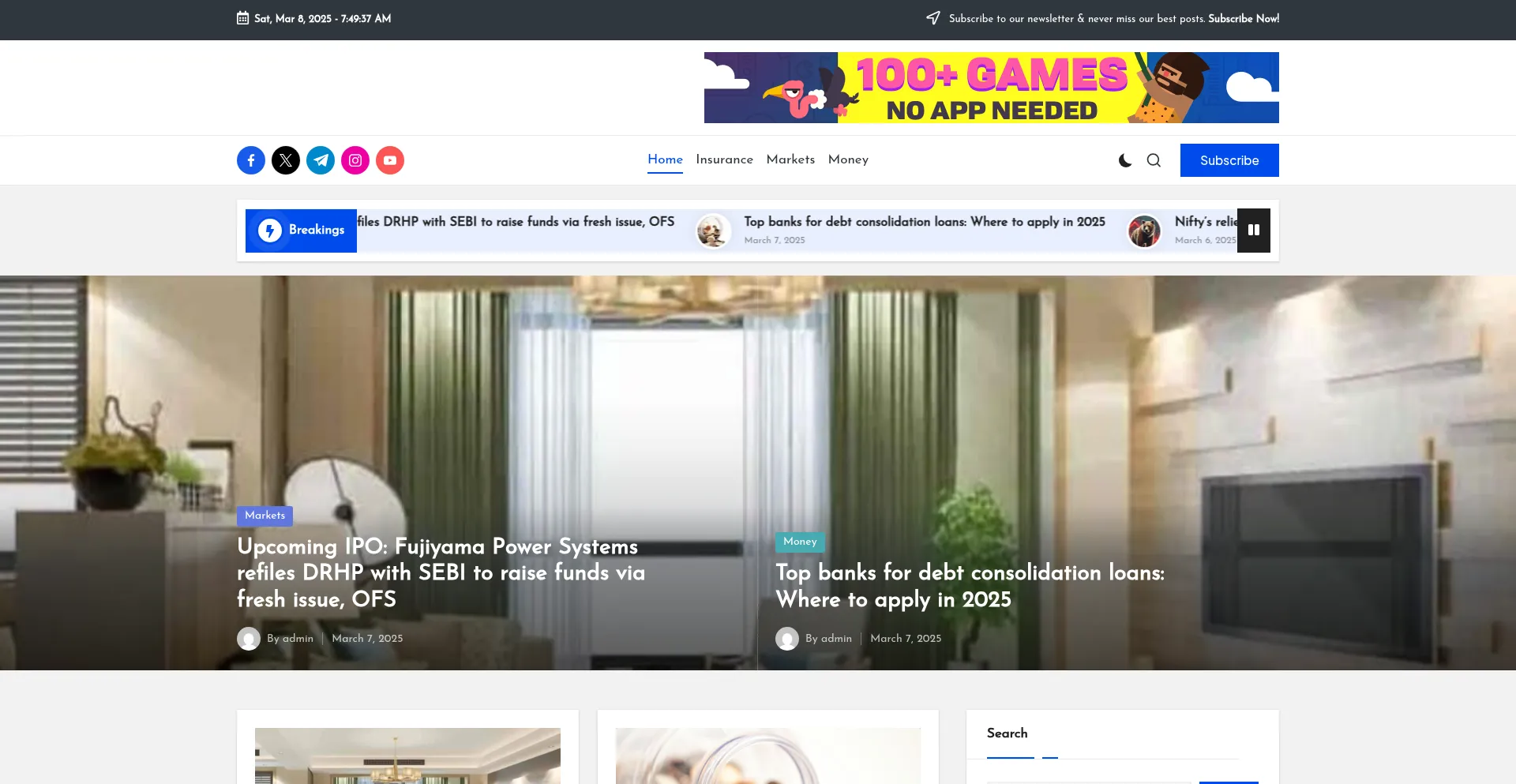Open debt consolidation loans ticker thumbnail
The image size is (1516, 784).
coord(713,231)
